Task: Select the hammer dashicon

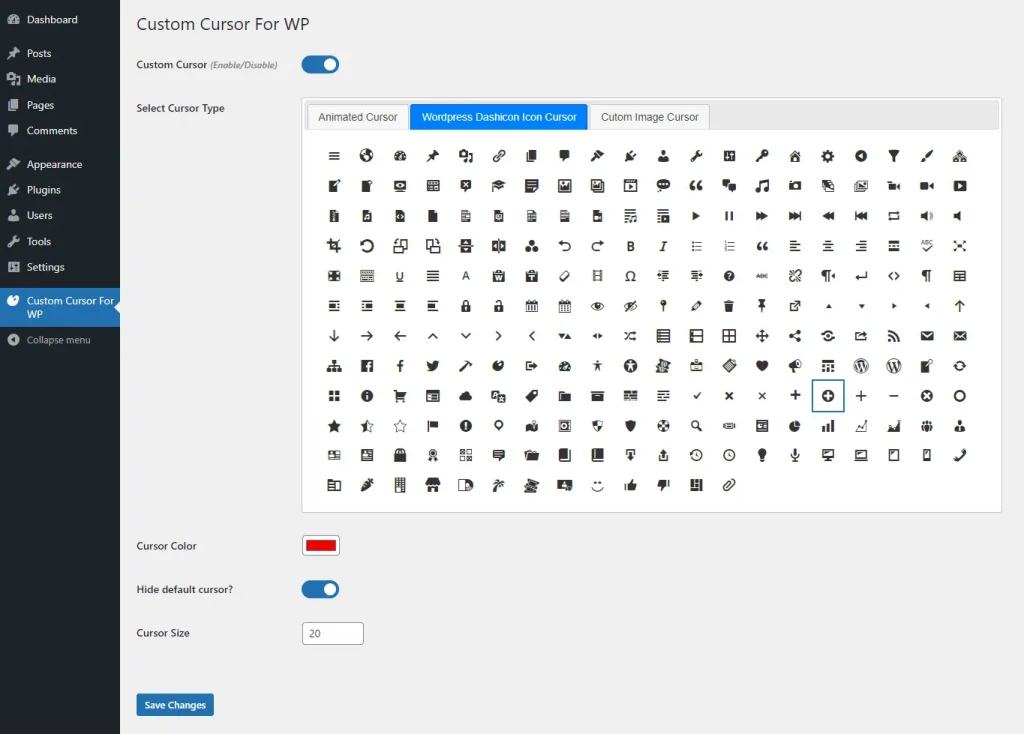Action: 465,366
